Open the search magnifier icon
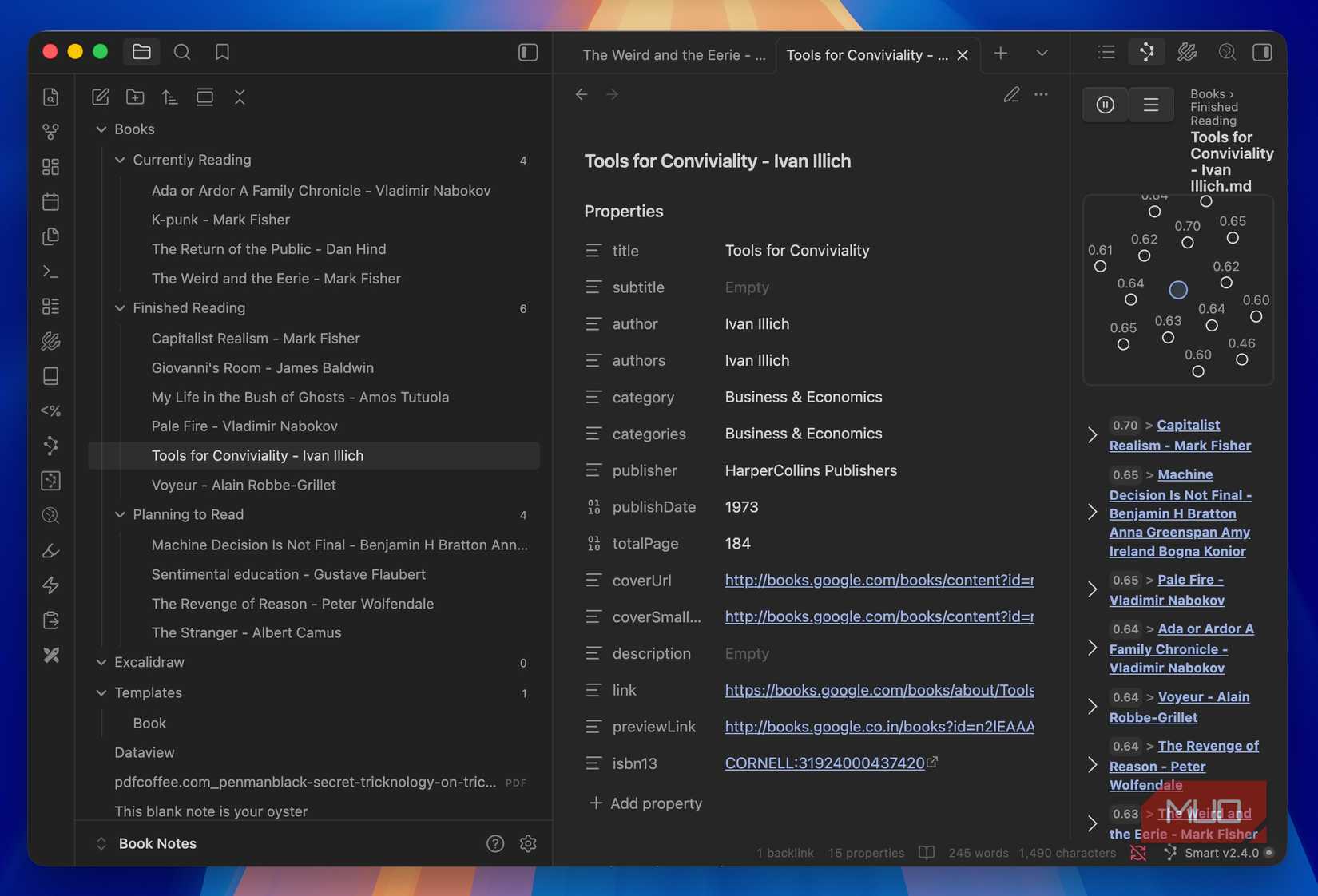 pos(182,52)
